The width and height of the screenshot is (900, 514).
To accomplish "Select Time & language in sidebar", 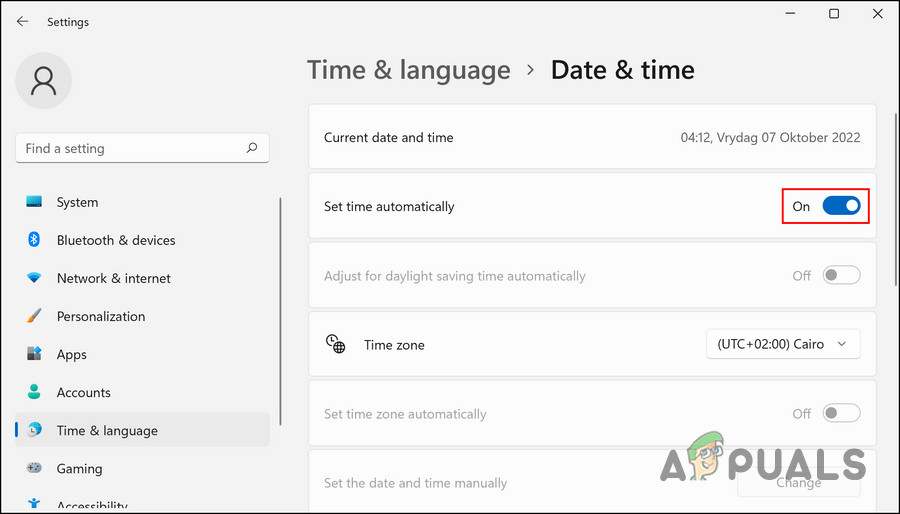I will (107, 430).
